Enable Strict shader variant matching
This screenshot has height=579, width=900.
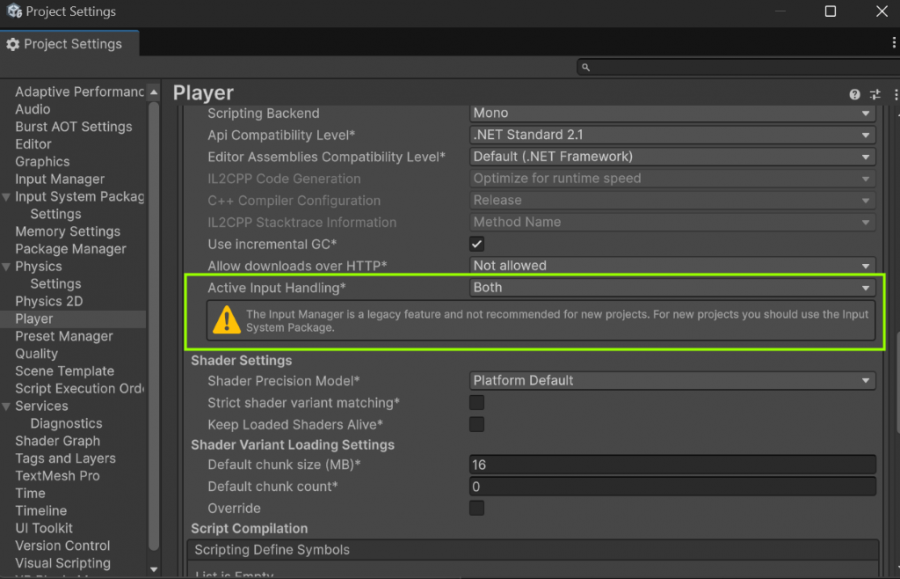pos(477,402)
